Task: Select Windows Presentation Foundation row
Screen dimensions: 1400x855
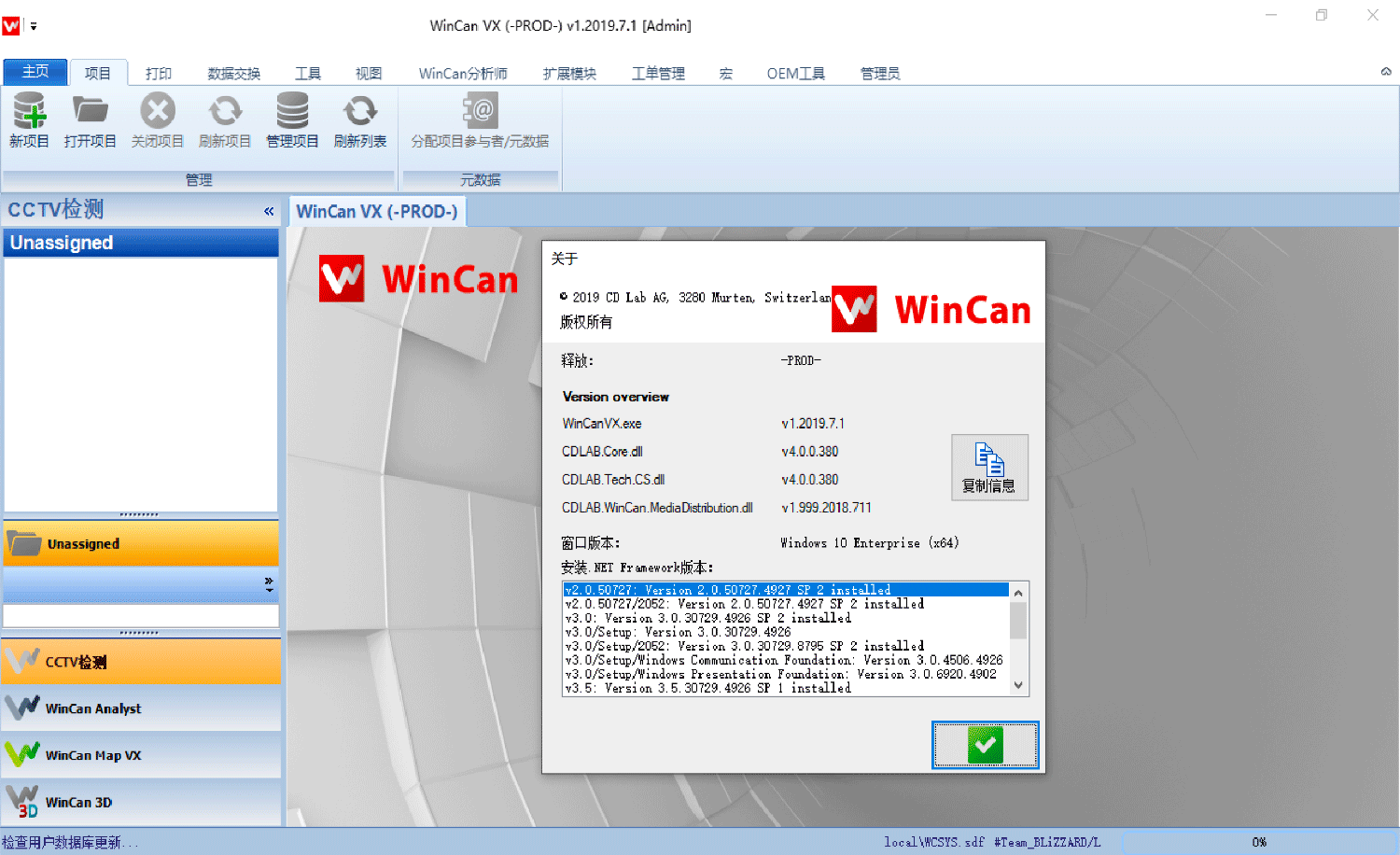Action: pos(786,674)
